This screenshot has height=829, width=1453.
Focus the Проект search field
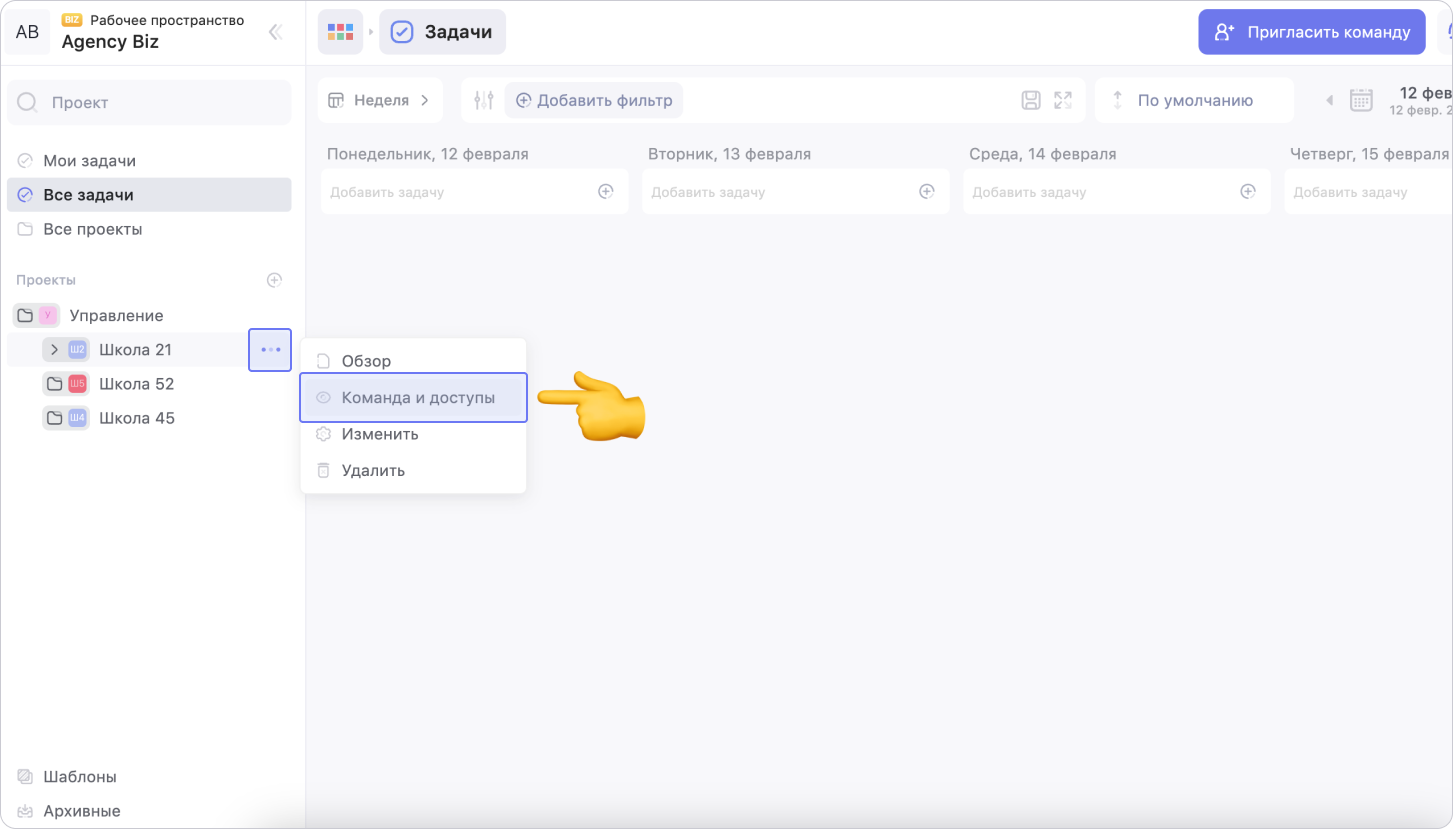click(149, 102)
